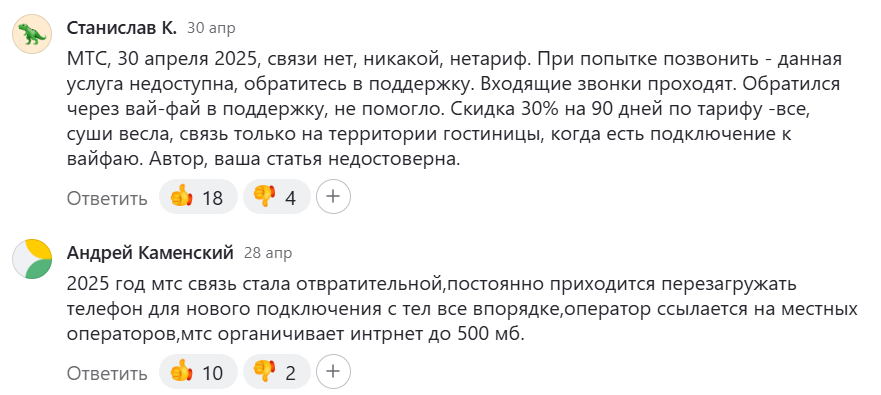
Task: Click the comment text starting with МТС, 30 апреля
Action: point(455,109)
